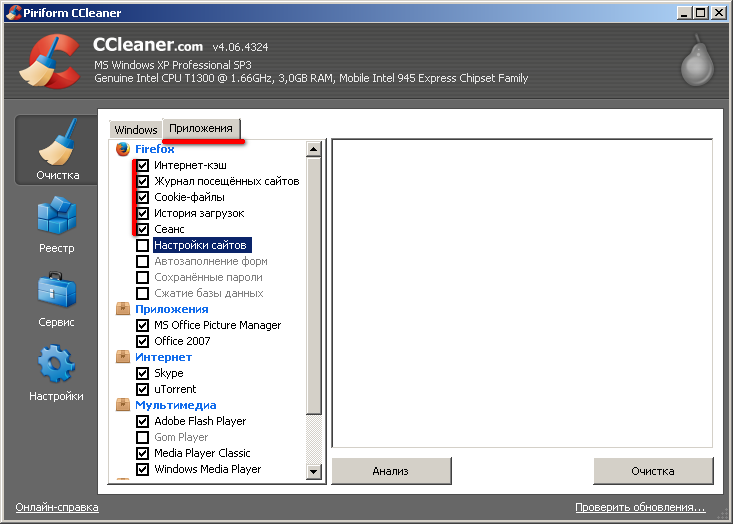Click the empty results output panel
This screenshot has width=733, height=524.
pos(522,293)
